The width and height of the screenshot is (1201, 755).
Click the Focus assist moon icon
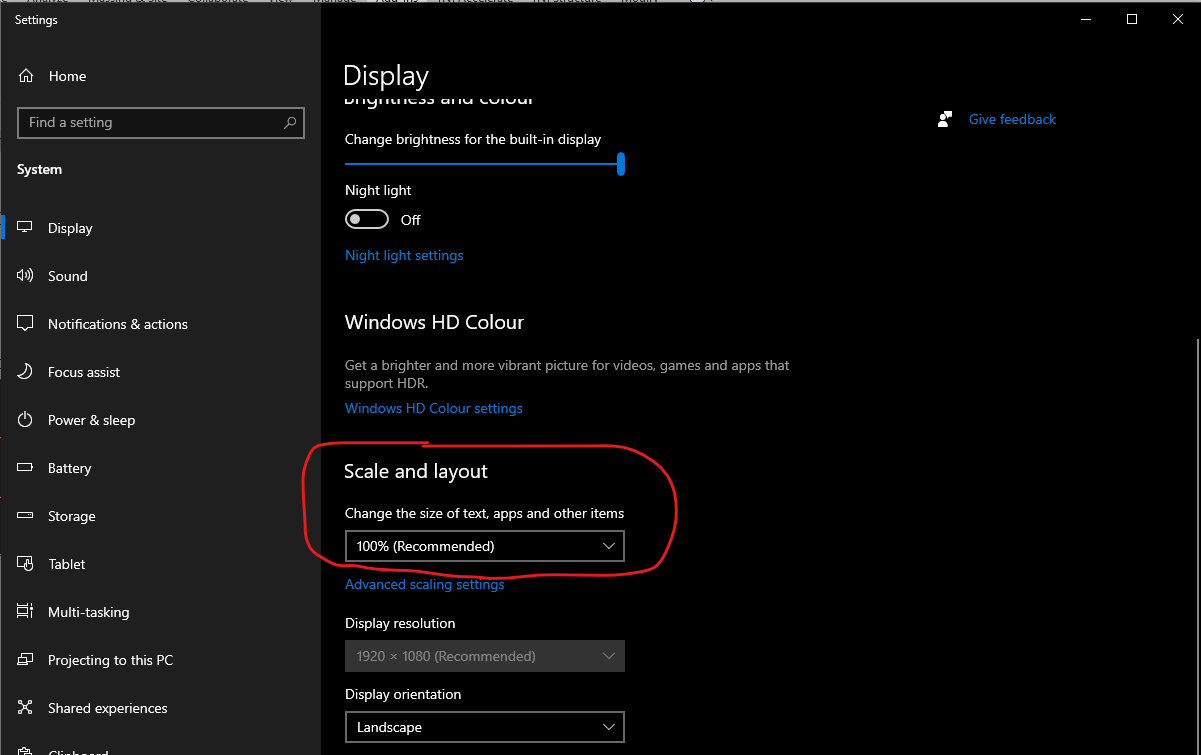click(26, 372)
